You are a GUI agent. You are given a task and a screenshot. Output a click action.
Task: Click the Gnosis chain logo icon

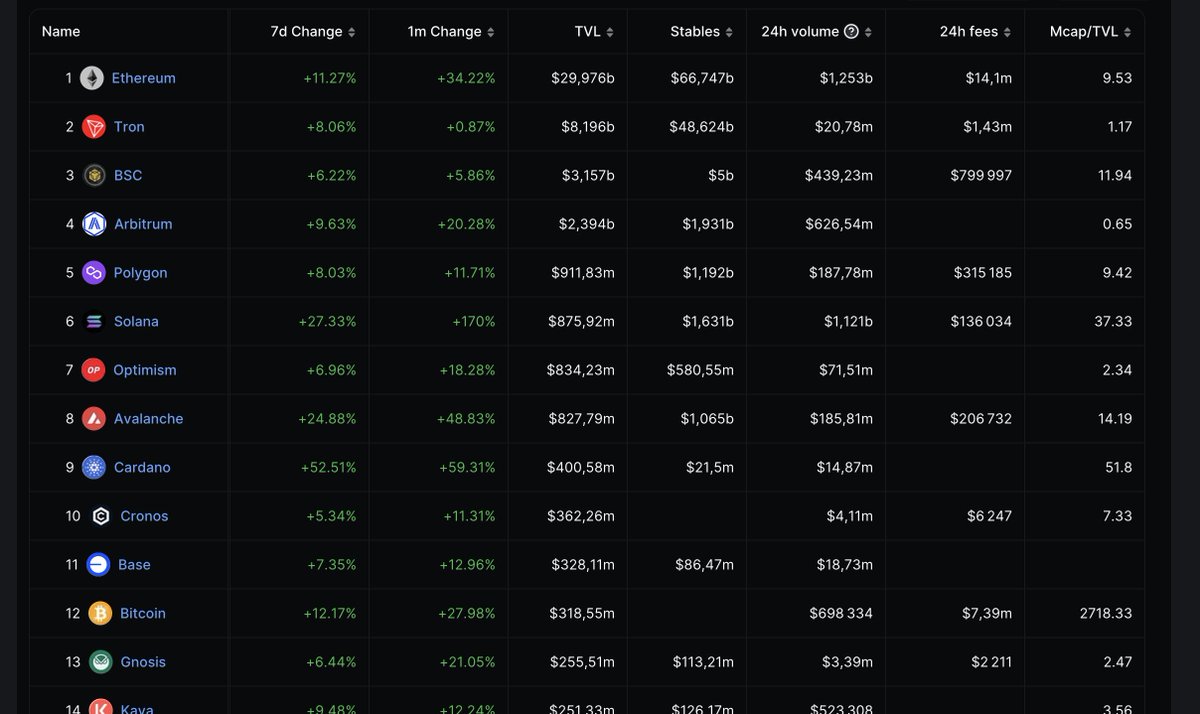click(x=100, y=662)
